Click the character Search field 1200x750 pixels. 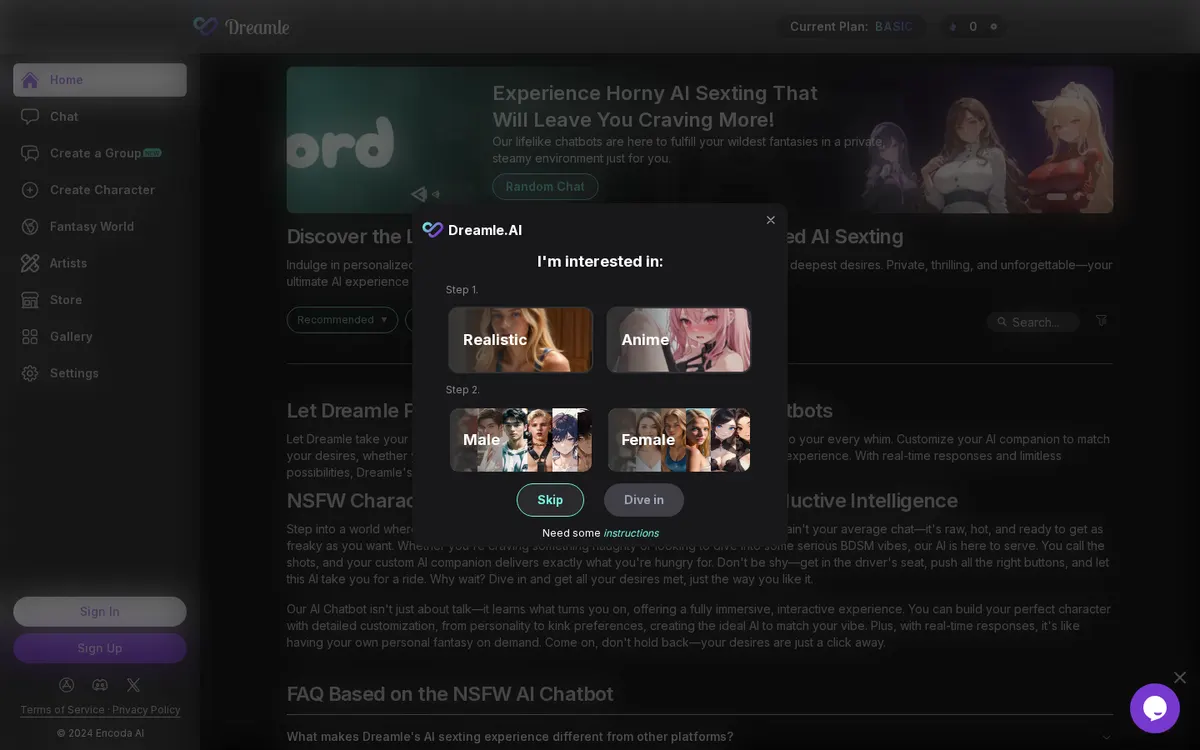click(1033, 321)
